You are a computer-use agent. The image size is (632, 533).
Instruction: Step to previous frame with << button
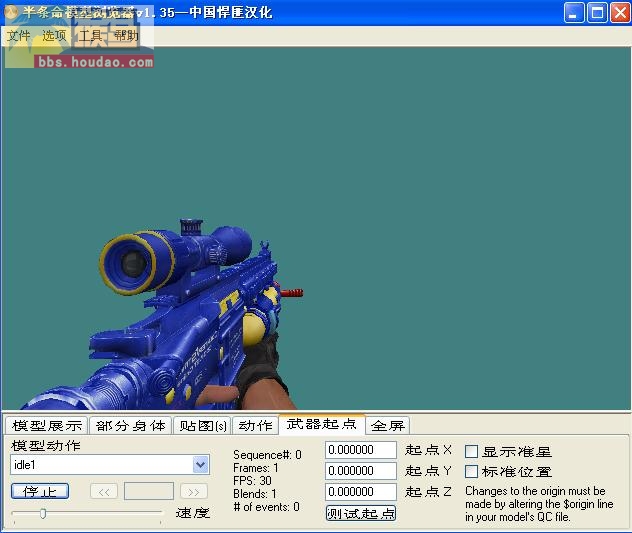(104, 491)
